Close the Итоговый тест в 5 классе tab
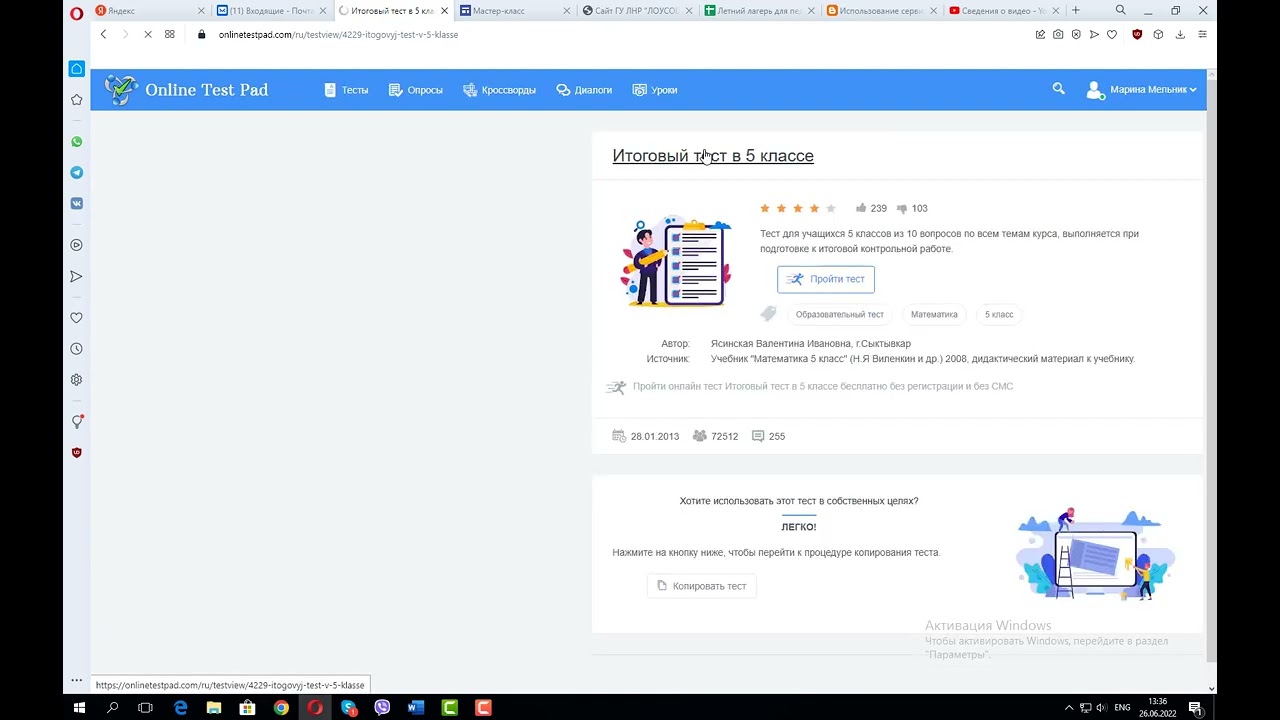 coord(445,11)
